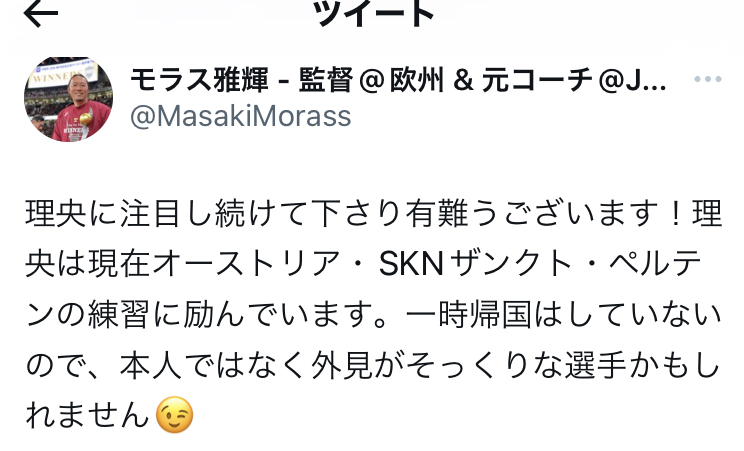Open the @MasakiMorass handle profile
Viewport: 744px width, 451px height.
[241, 116]
